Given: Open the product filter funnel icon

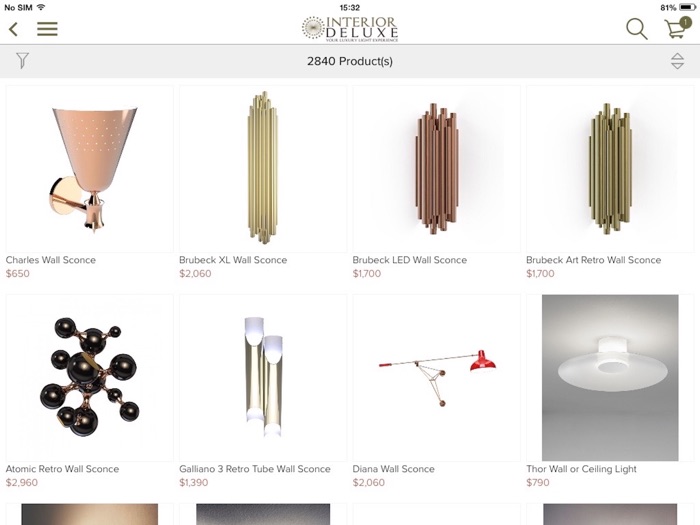Looking at the screenshot, I should tap(22, 61).
